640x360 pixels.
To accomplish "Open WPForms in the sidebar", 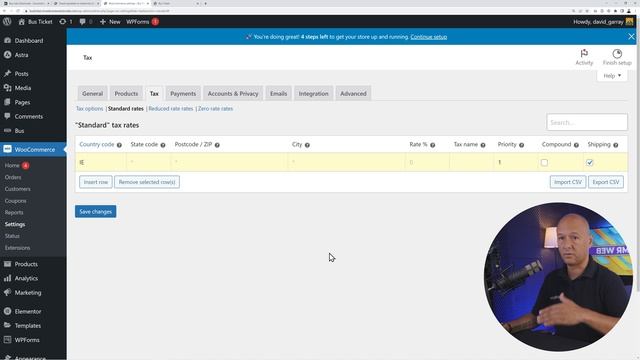I will (x=27, y=340).
